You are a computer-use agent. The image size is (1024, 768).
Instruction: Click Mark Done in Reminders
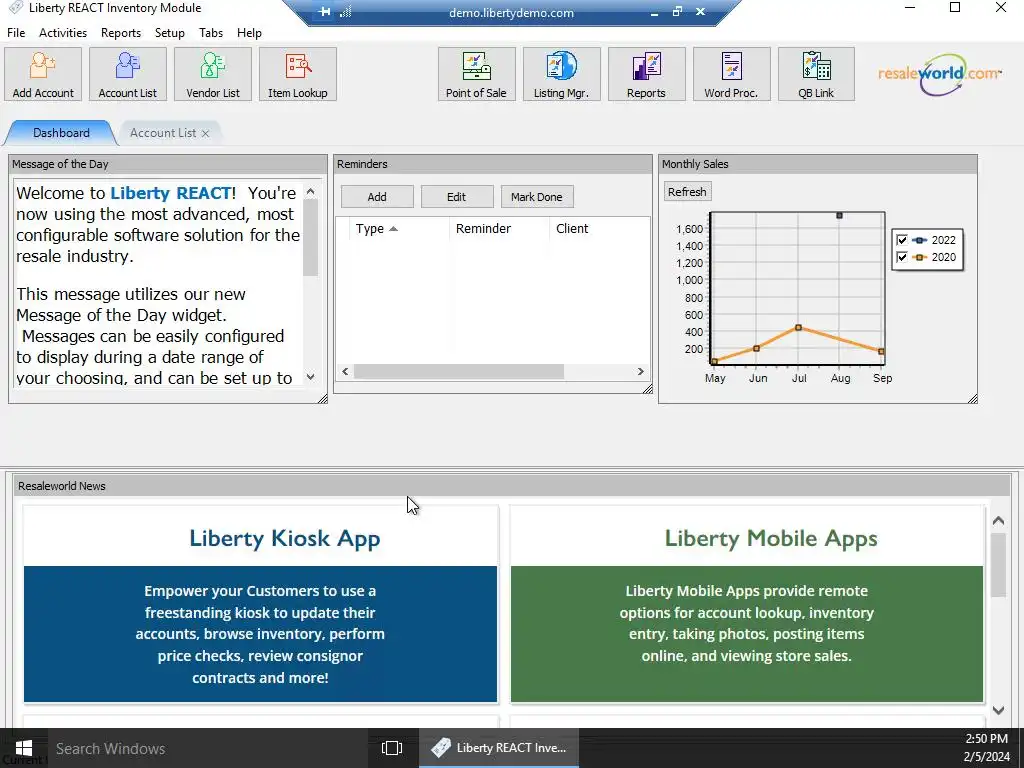tap(536, 197)
